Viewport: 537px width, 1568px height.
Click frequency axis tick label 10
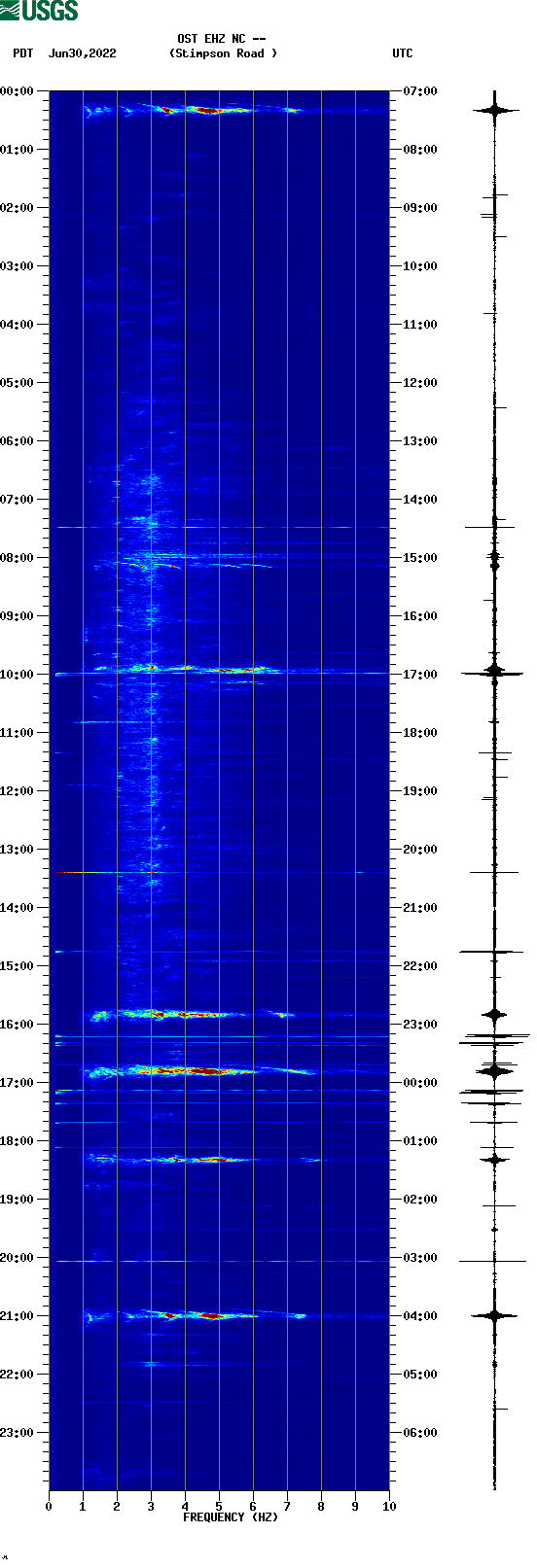pos(389,1507)
